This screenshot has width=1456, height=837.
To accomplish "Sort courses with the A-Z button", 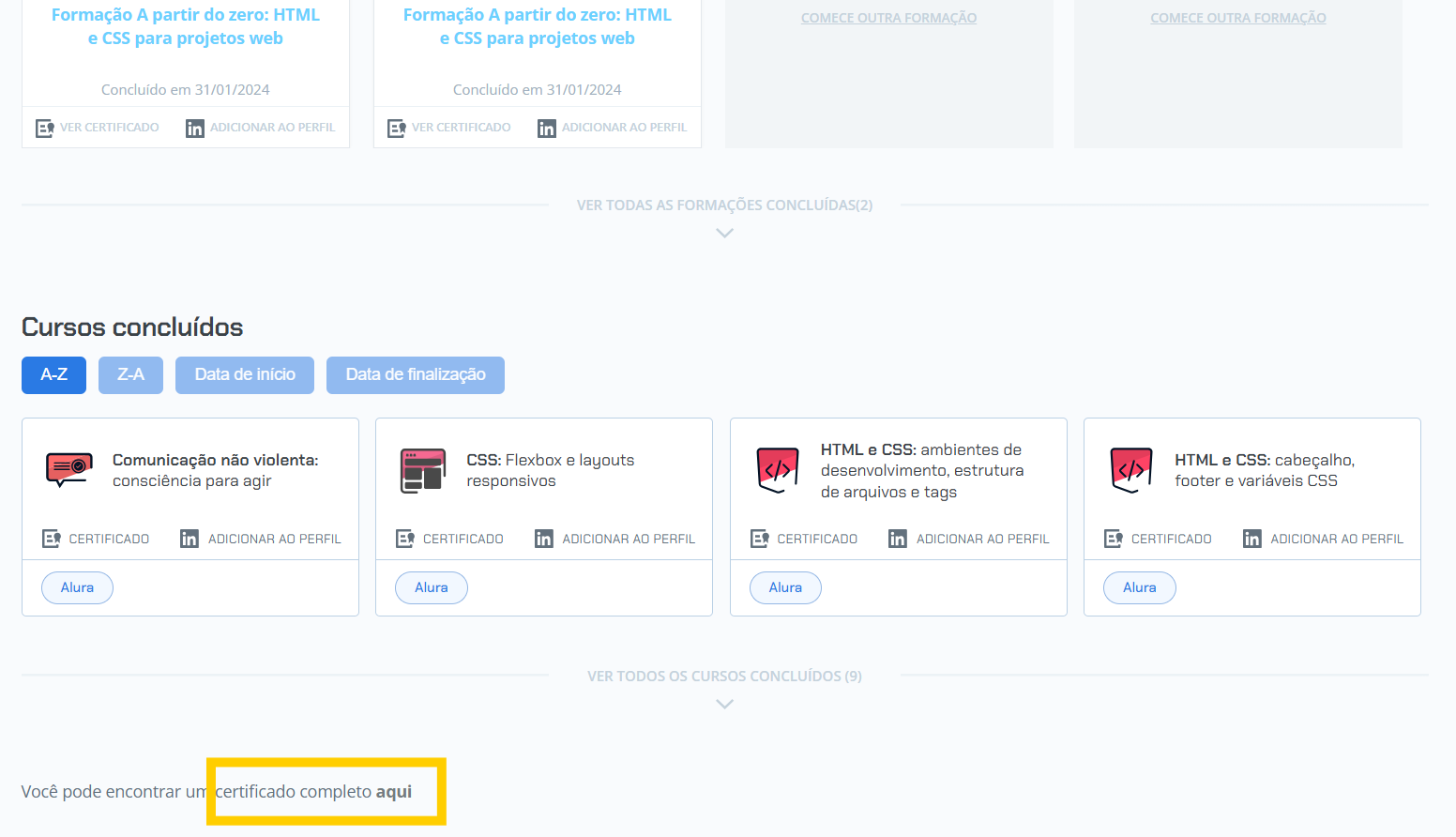I will point(53,374).
